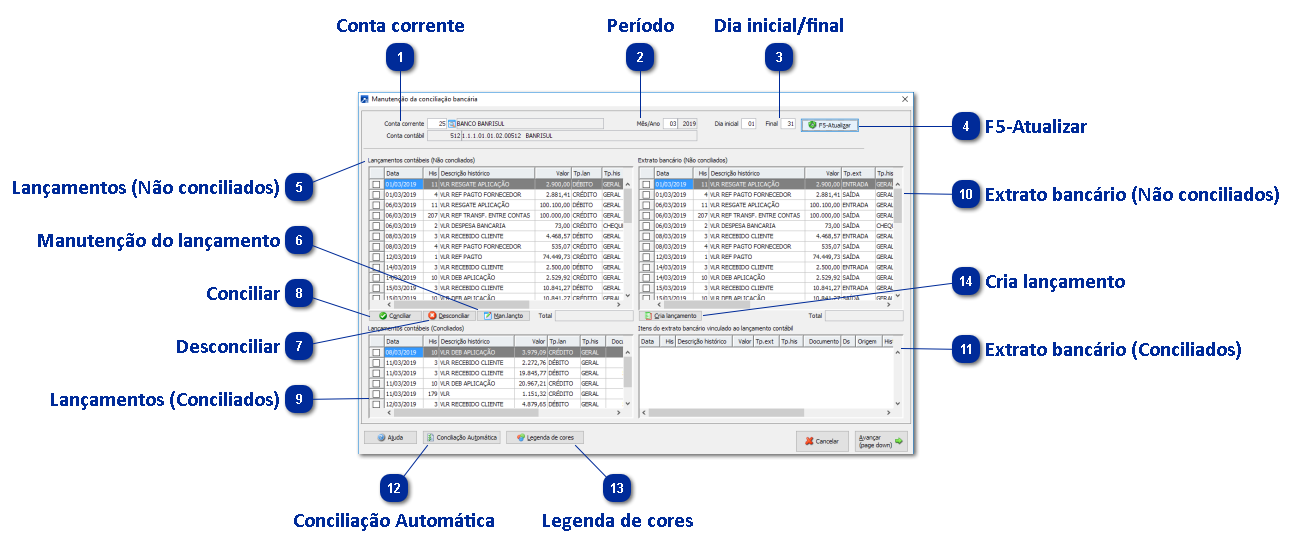Image resolution: width=1296 pixels, height=549 pixels.
Task: Click scroll-down arrow of Lançamentos conciliados list
Action: (x=628, y=404)
